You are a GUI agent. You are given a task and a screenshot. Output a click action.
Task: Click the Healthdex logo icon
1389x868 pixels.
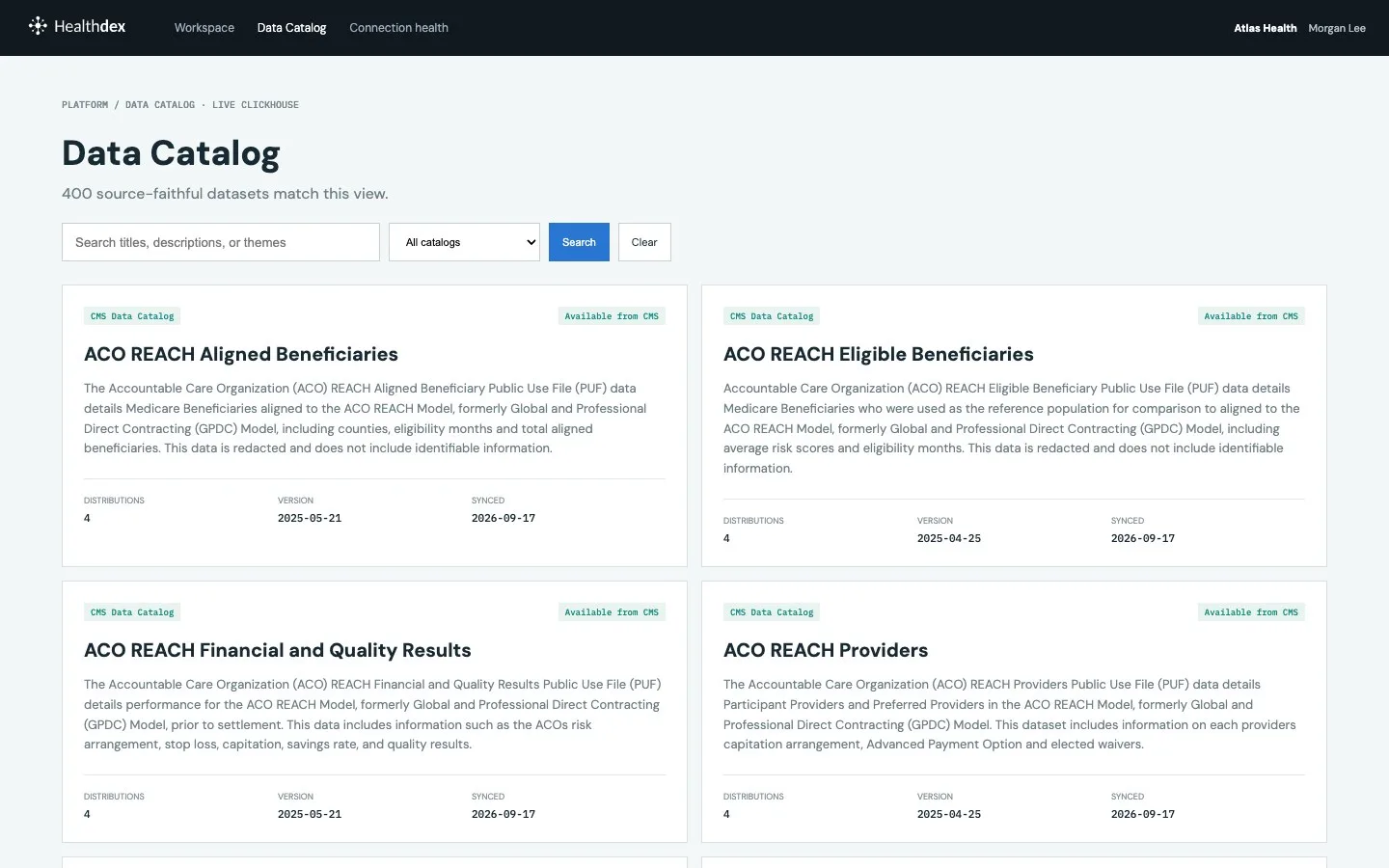[x=38, y=26]
